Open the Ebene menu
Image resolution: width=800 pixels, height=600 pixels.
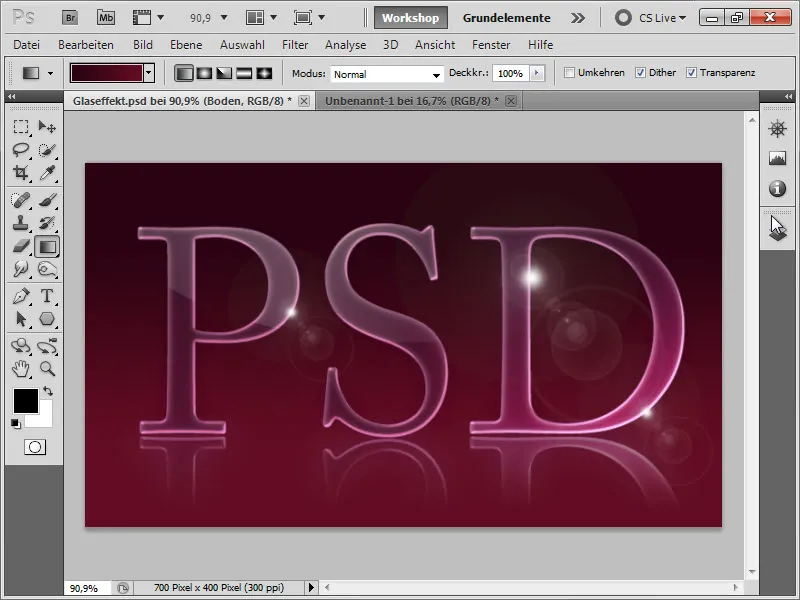tap(186, 45)
